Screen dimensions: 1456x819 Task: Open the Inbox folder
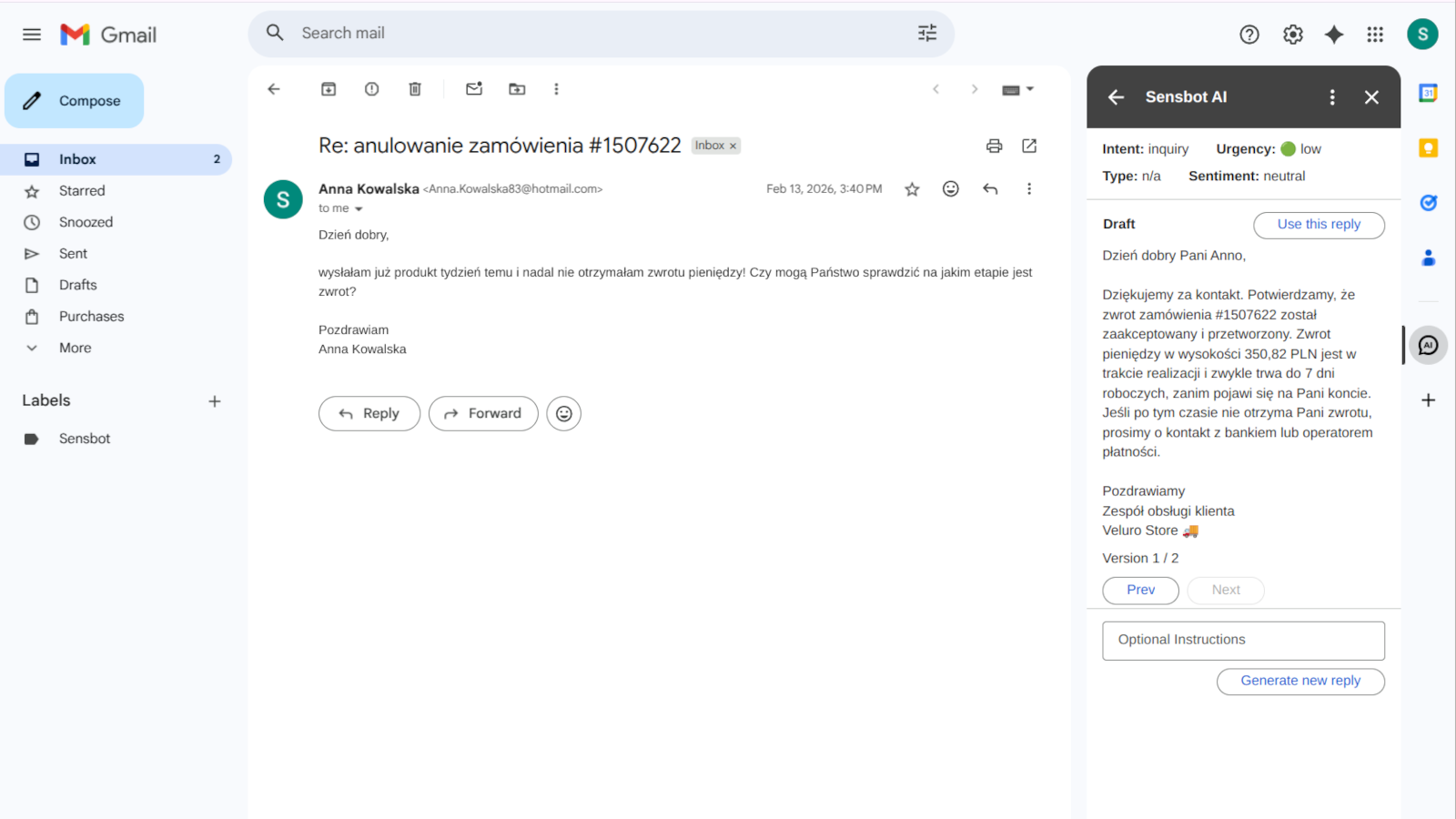click(x=116, y=159)
